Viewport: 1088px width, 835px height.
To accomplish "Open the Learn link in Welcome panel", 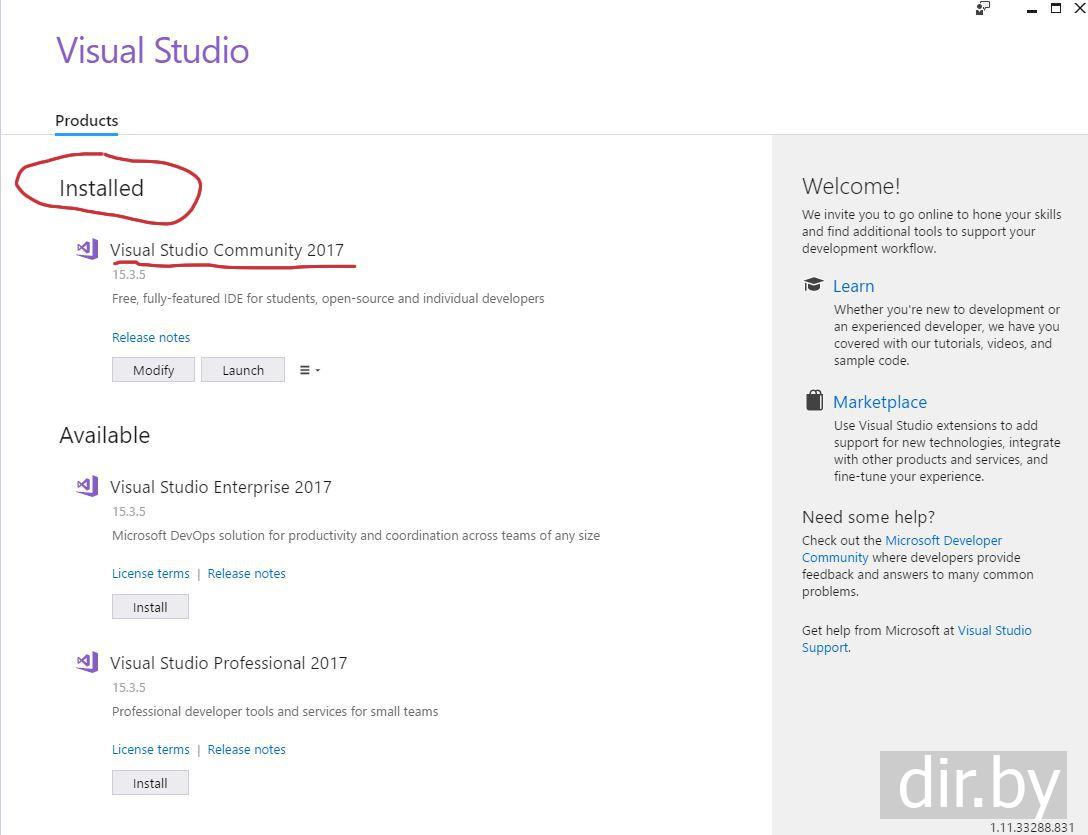I will (853, 286).
